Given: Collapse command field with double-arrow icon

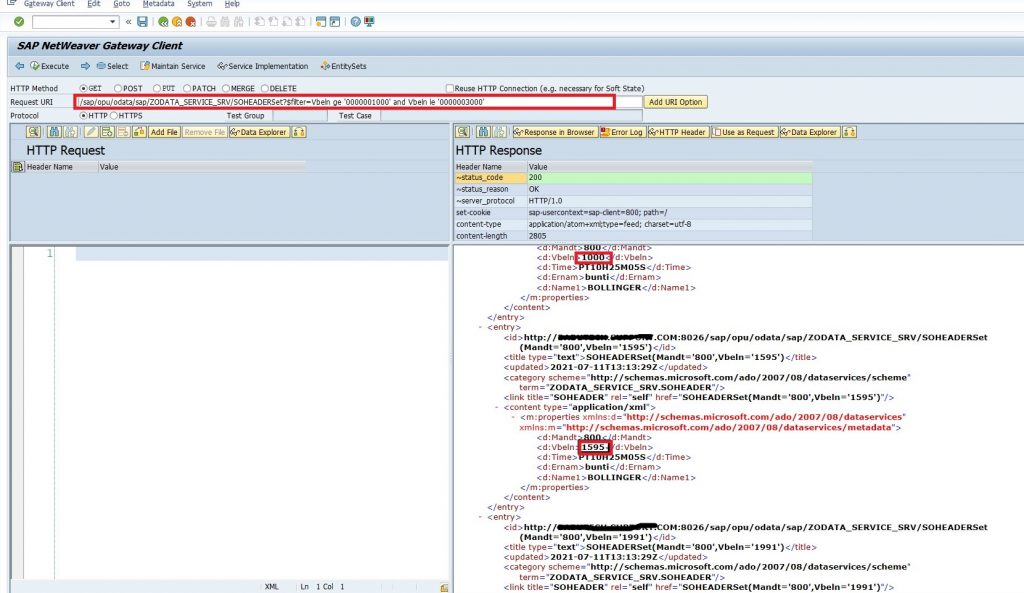Looking at the screenshot, I should (x=128, y=22).
